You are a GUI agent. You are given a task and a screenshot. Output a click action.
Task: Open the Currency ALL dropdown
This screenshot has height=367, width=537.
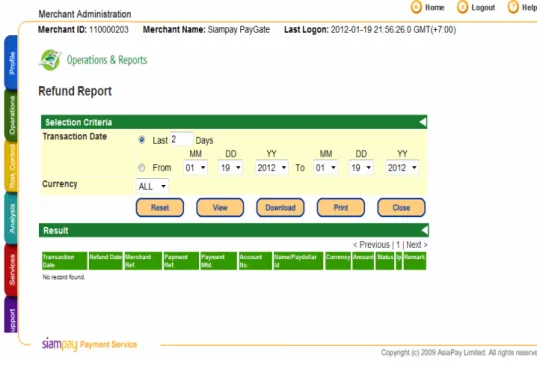pos(152,186)
